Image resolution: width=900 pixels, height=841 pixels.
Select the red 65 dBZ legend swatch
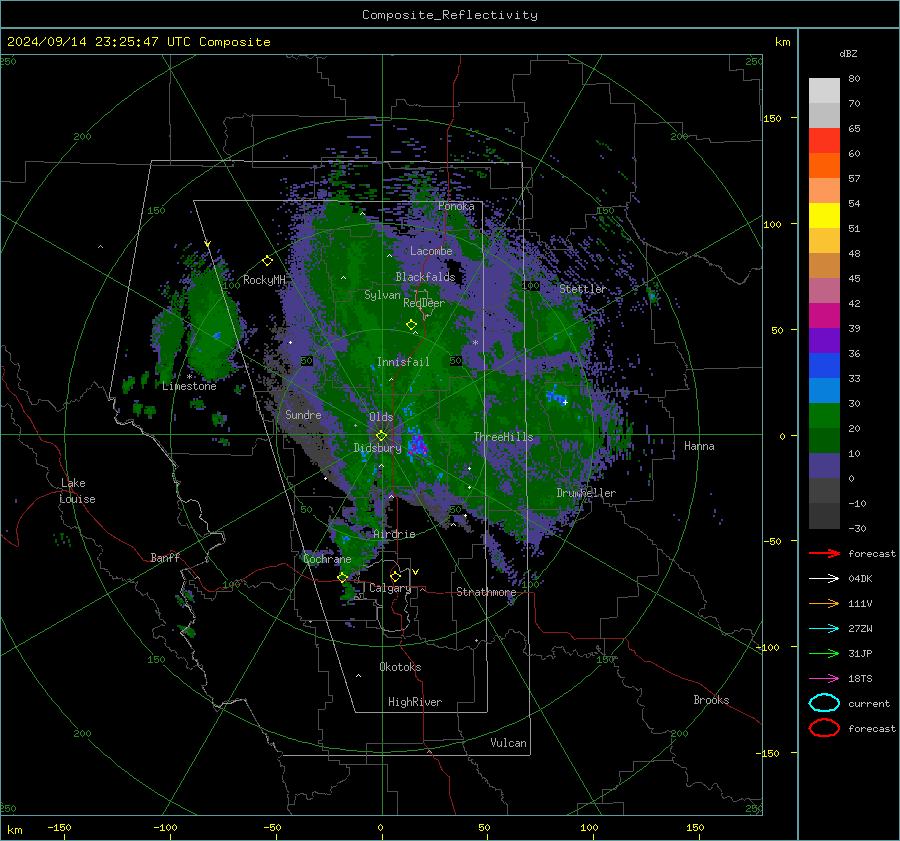coord(824,140)
